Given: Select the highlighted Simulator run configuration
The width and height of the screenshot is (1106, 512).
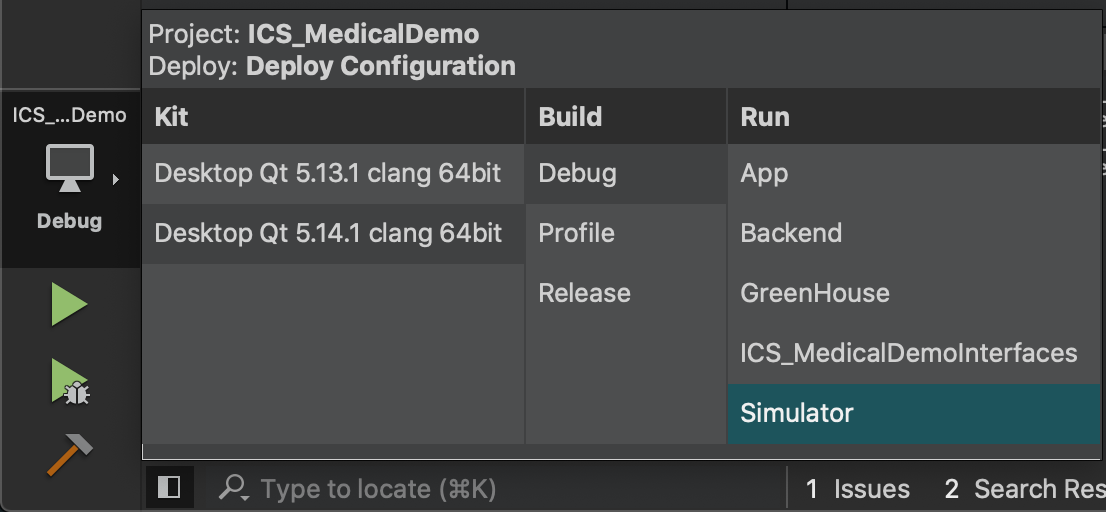Looking at the screenshot, I should click(913, 413).
